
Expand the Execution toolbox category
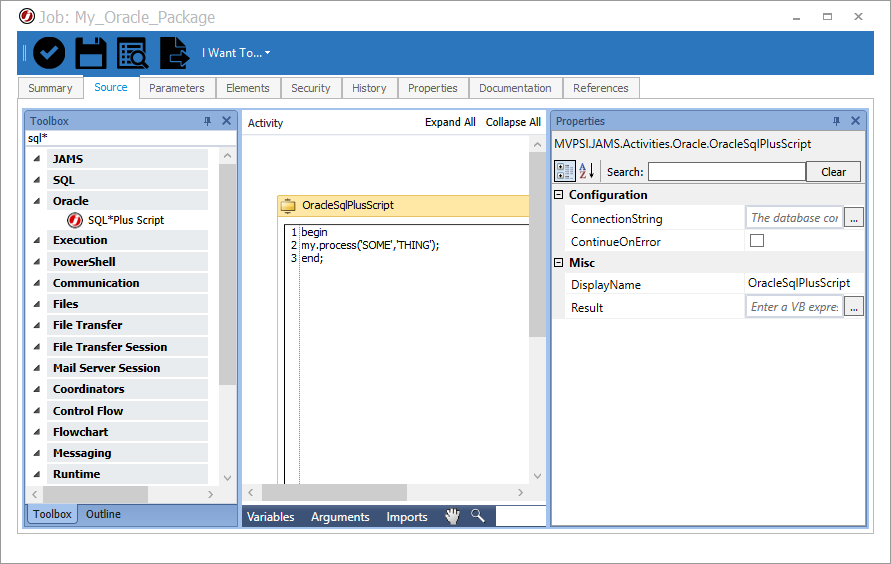pos(36,240)
